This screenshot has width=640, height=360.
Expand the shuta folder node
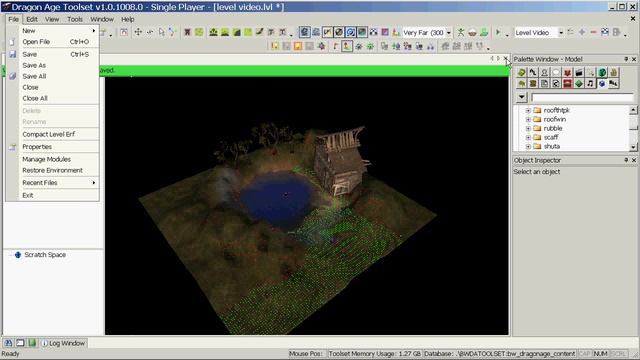[528, 146]
